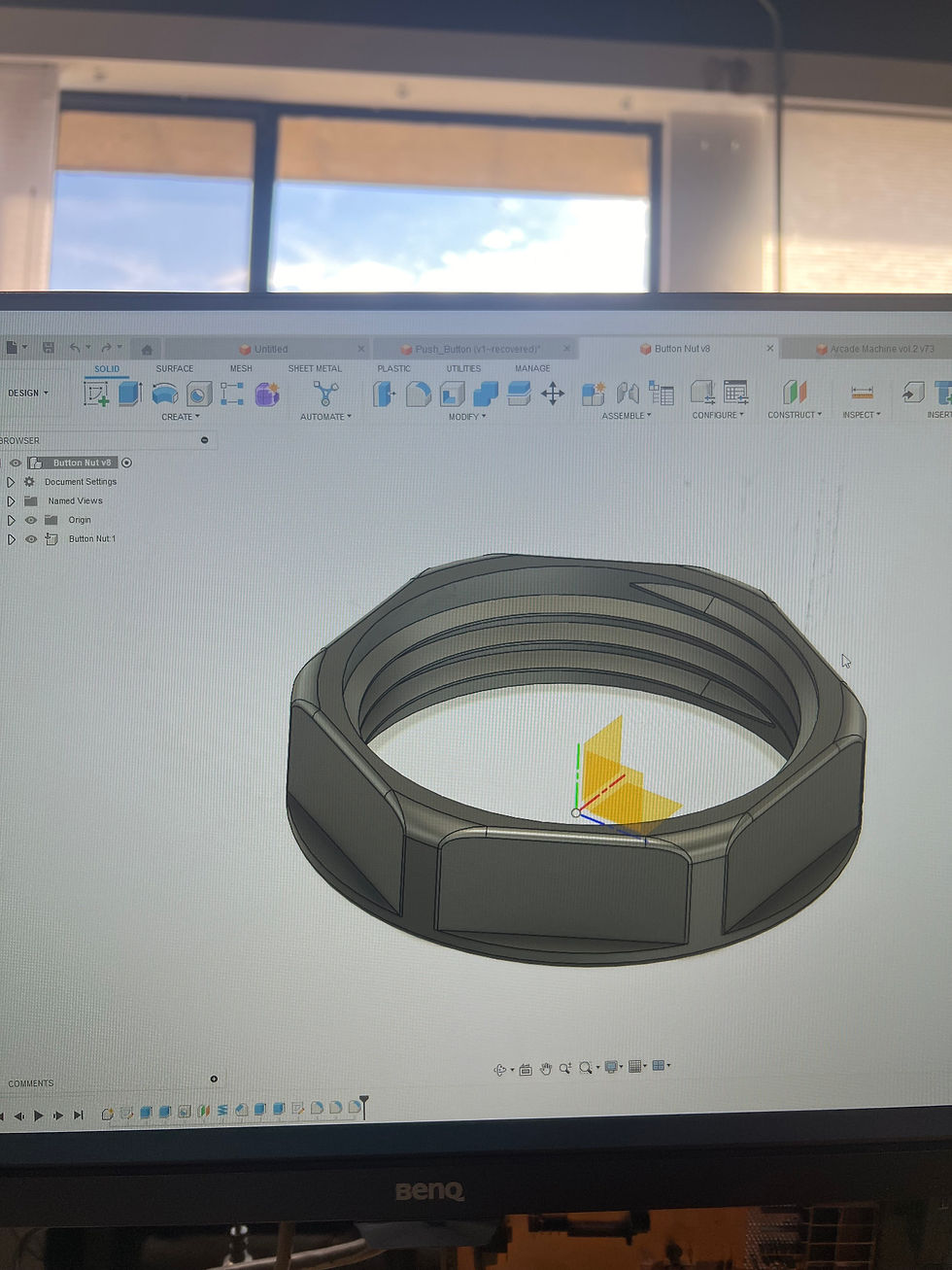This screenshot has width=952, height=1270.
Task: Select the Press Pull tool
Action: coord(385,393)
